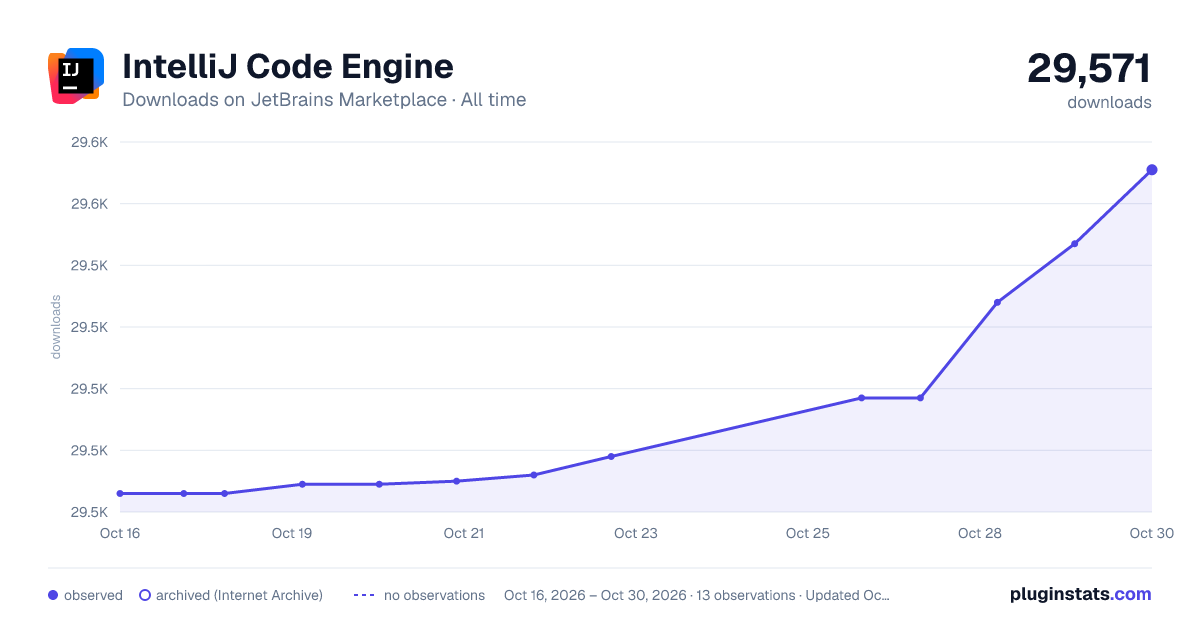
Task: Select the first data point at Oct 16
Action: [x=120, y=493]
